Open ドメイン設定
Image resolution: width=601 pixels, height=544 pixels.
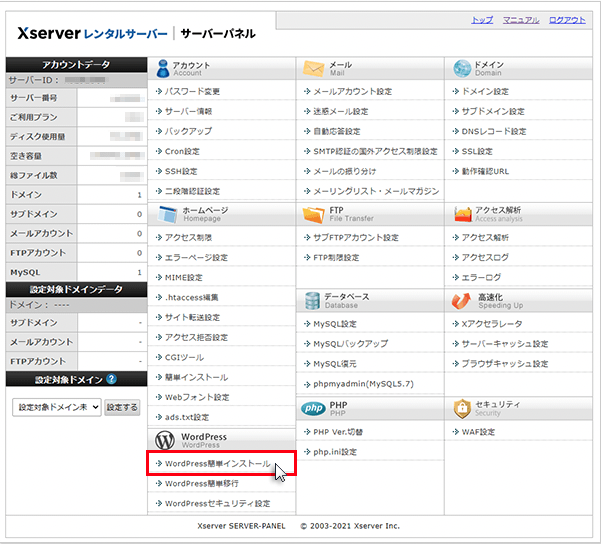485,91
